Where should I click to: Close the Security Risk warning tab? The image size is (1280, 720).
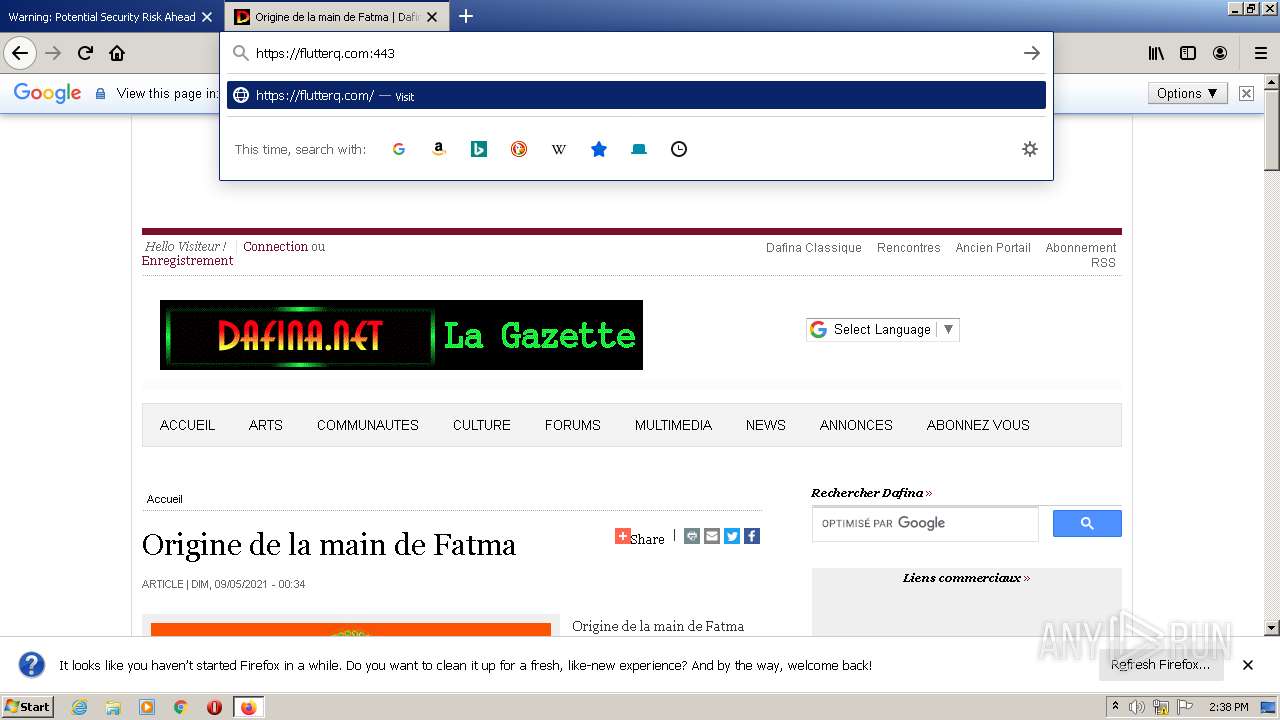[x=207, y=17]
